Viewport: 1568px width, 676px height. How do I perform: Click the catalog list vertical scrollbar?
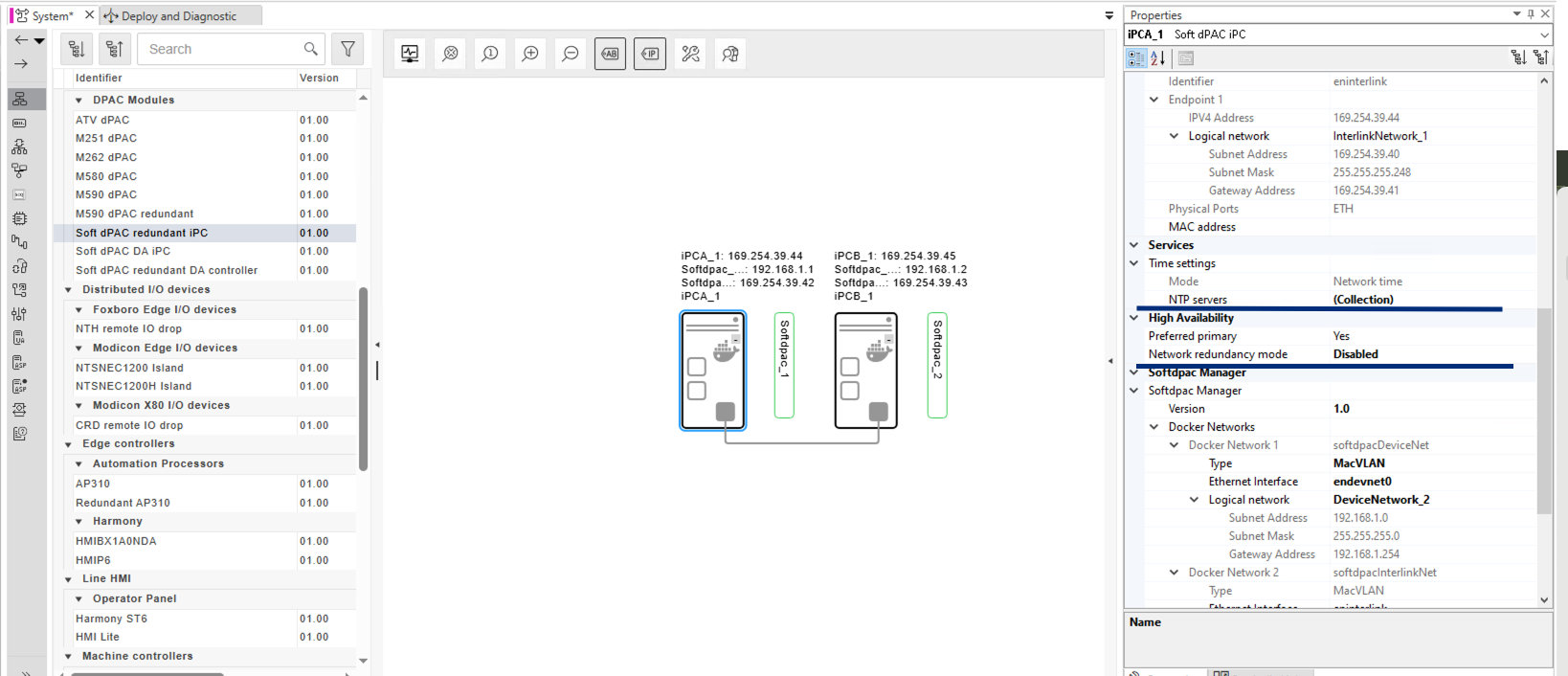[x=363, y=378]
